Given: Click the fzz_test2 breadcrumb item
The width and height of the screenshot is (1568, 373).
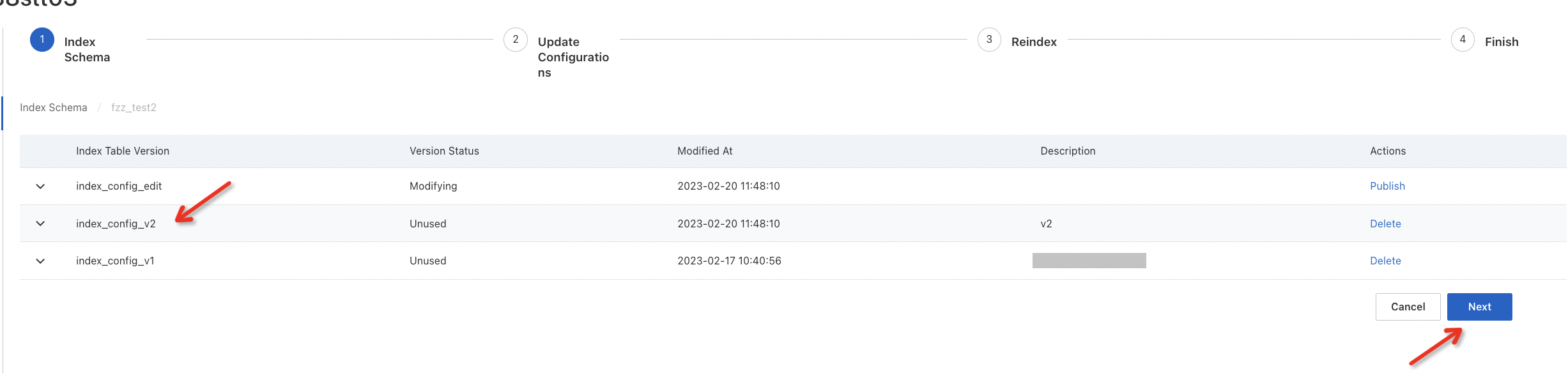Looking at the screenshot, I should pos(134,107).
